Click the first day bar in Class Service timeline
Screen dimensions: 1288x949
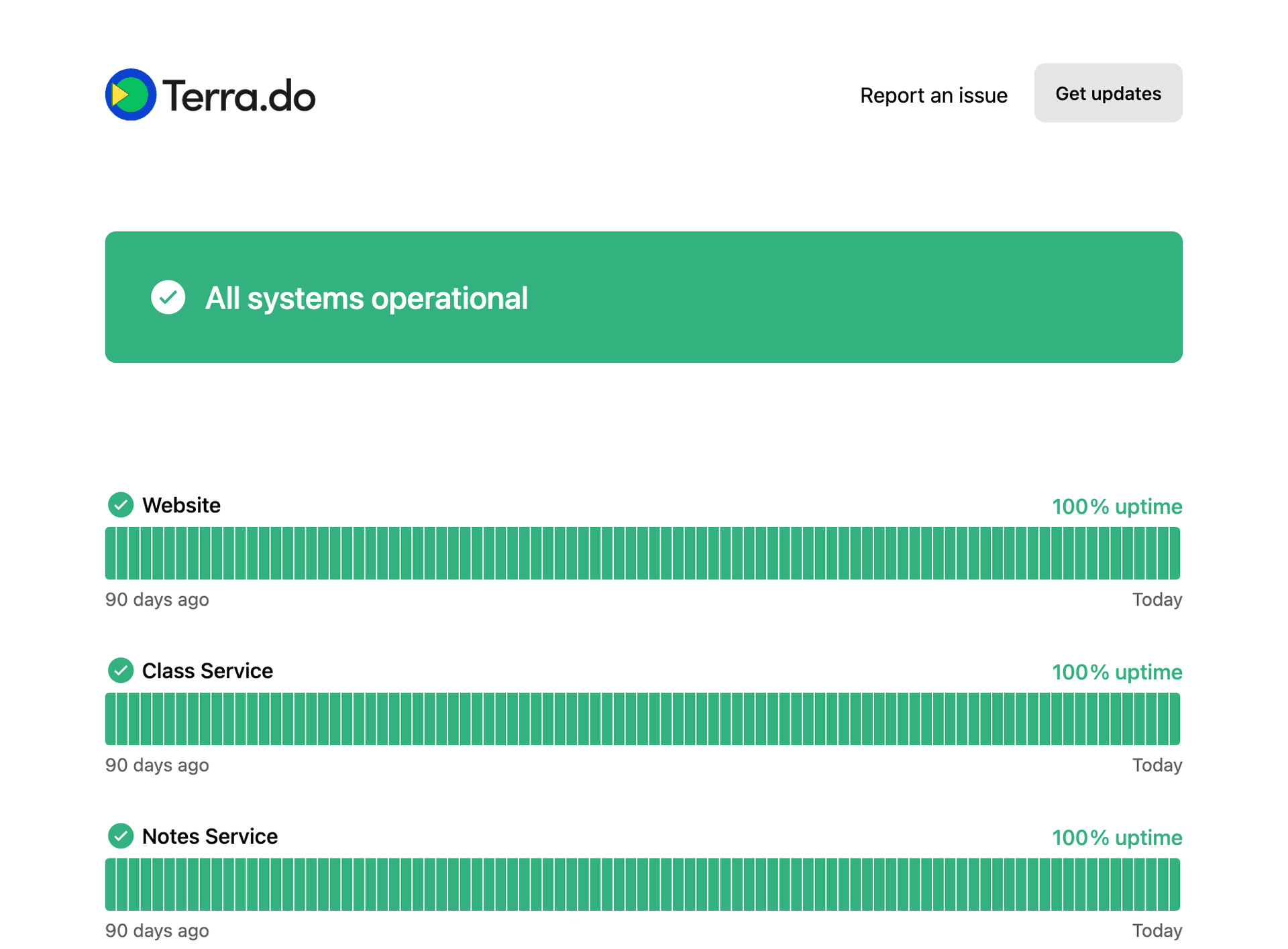111,719
